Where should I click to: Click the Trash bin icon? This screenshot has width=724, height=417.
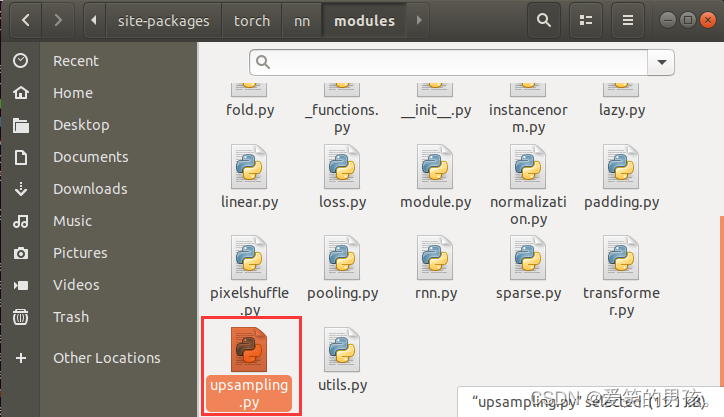point(21,317)
